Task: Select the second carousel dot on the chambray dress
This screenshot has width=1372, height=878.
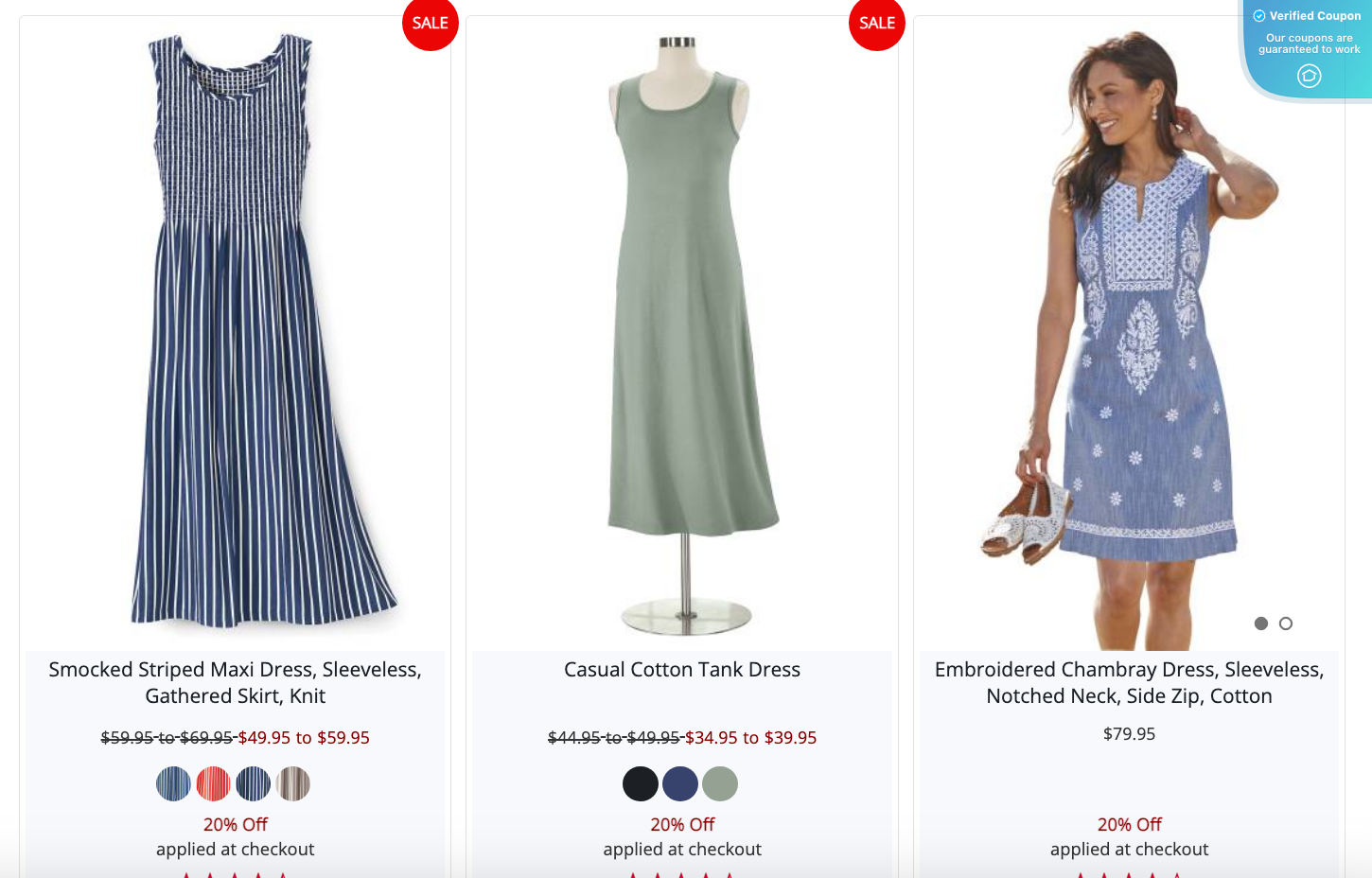Action: pos(1287,623)
